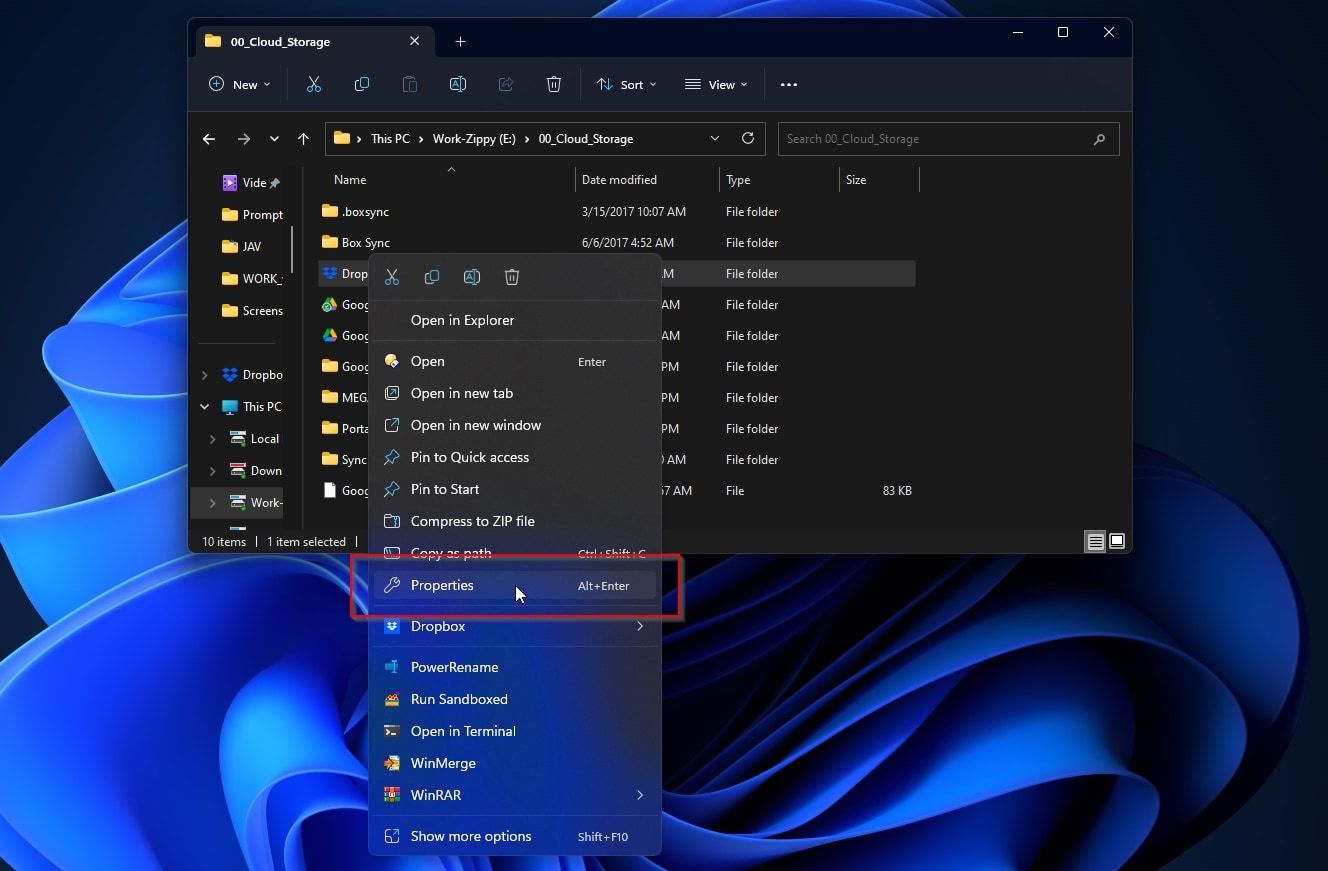The image size is (1328, 871).
Task: Select the Cut scissors icon in the toolbar
Action: coord(314,84)
